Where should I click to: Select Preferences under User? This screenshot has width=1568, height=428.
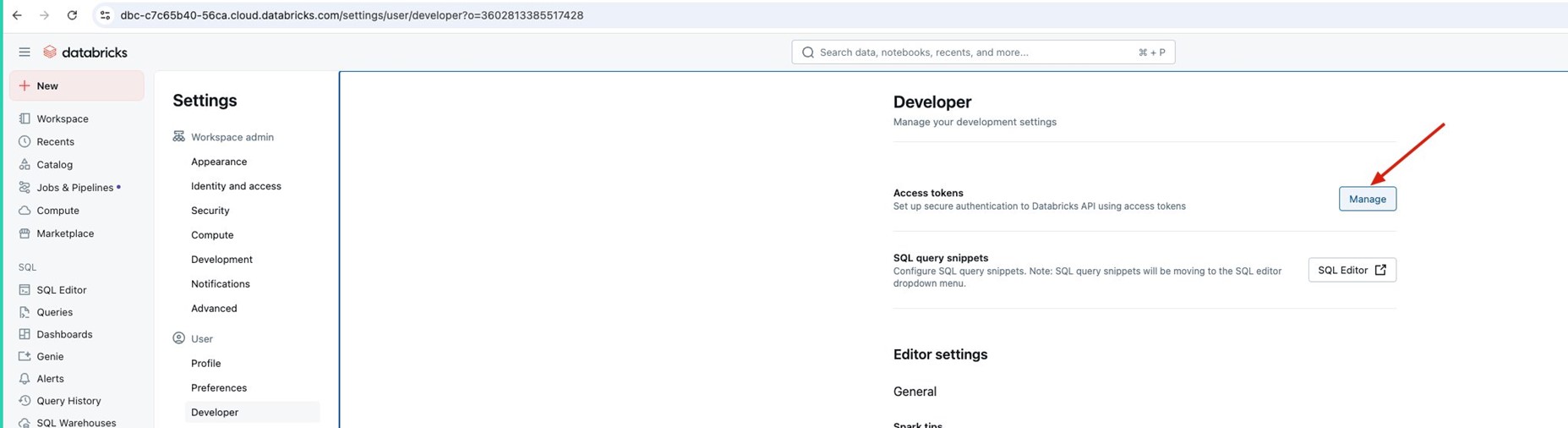[x=219, y=388]
